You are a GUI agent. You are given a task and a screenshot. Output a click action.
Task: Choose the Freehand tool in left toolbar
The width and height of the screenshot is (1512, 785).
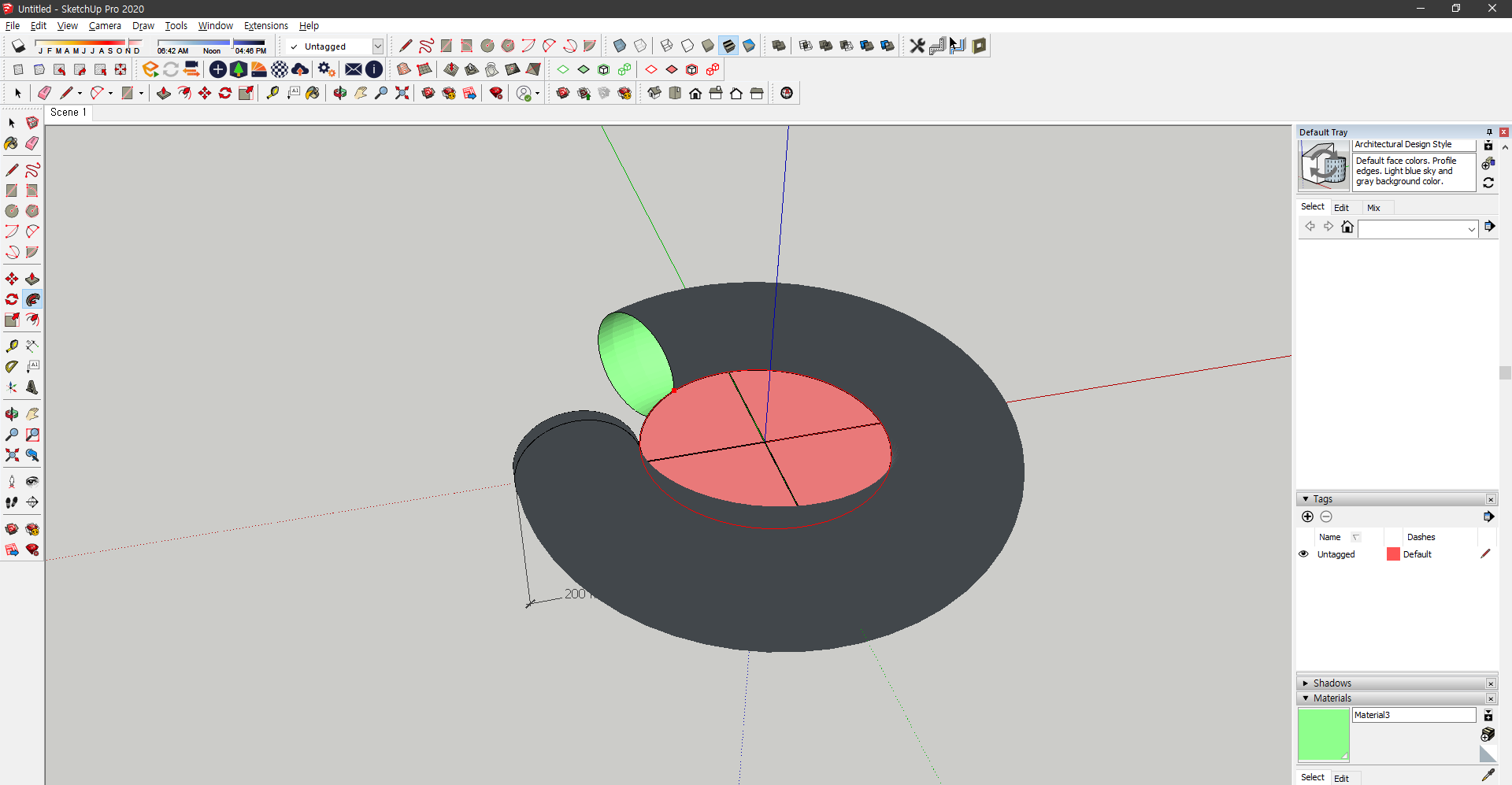[32, 170]
